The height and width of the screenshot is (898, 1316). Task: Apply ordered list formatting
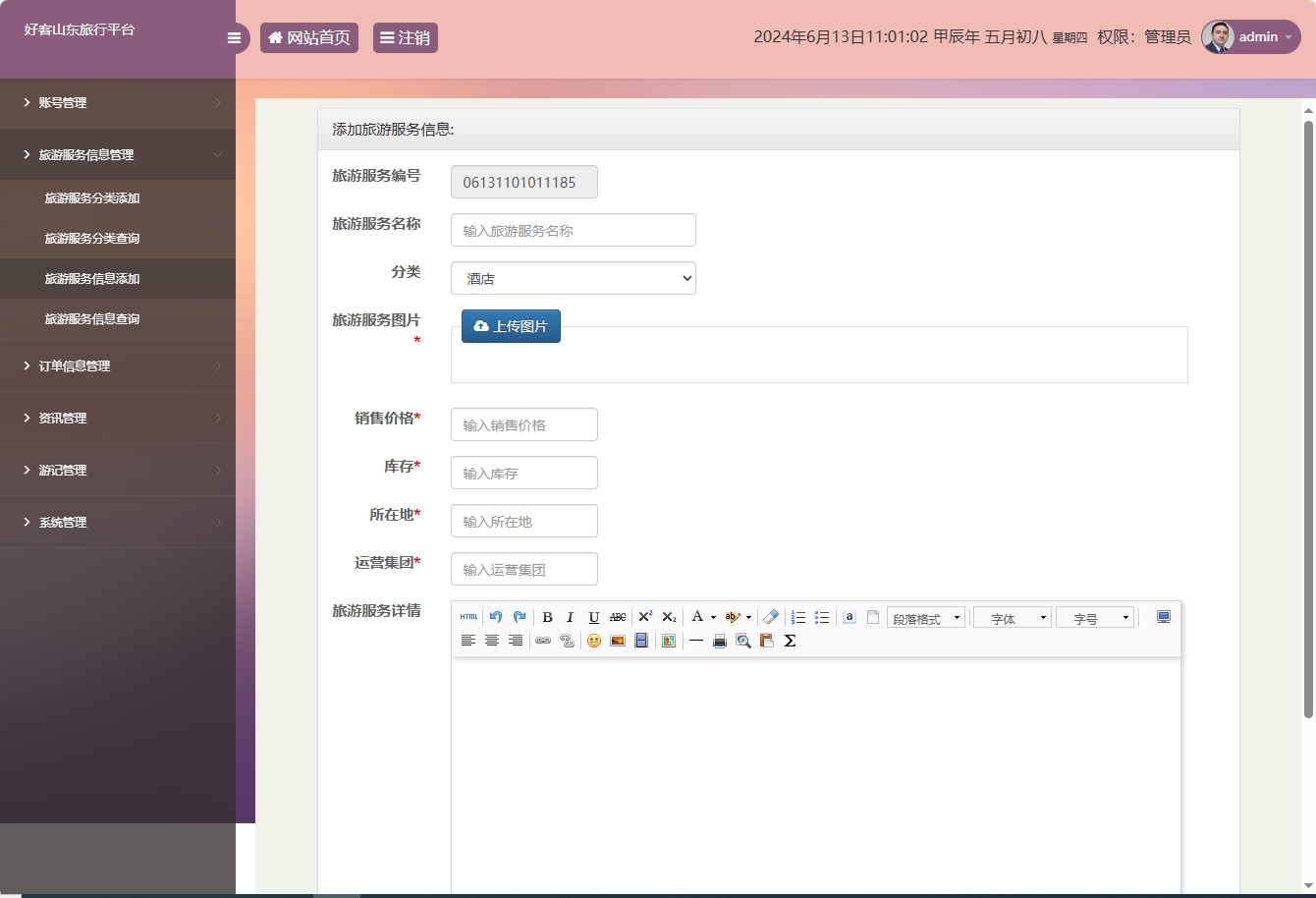[798, 617]
